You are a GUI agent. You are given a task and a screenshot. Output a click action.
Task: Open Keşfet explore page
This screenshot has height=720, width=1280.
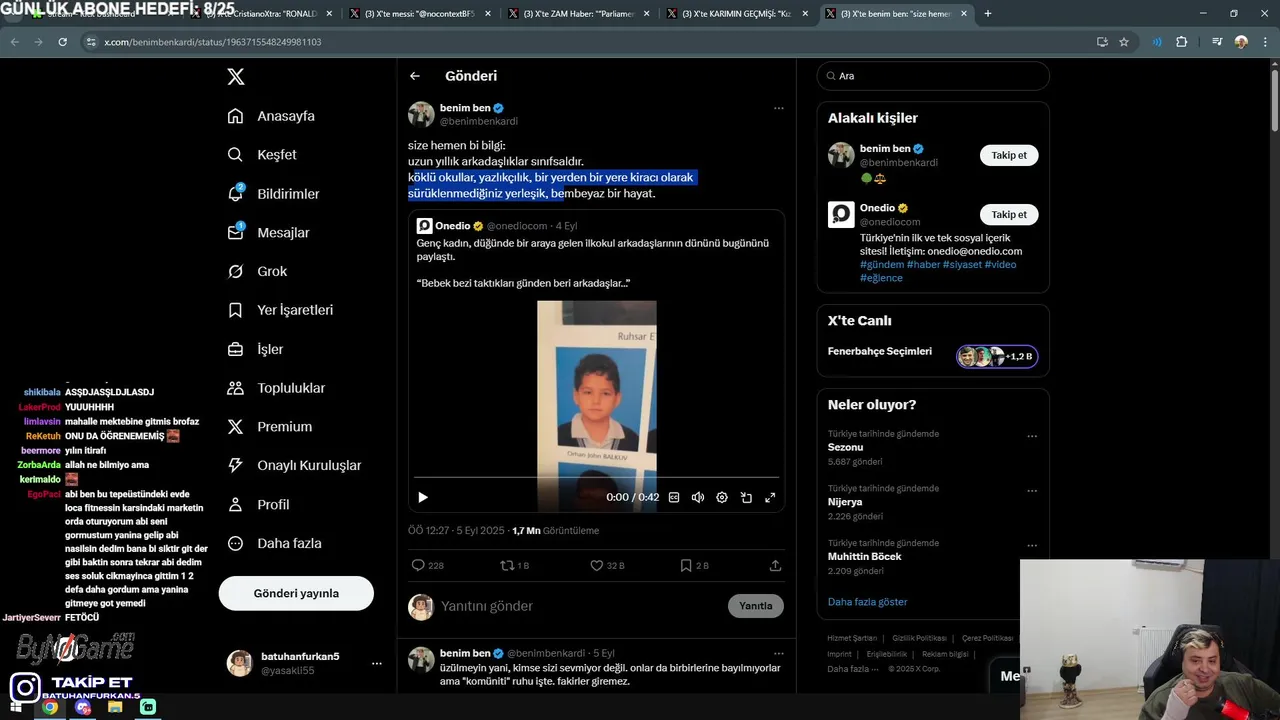coord(262,155)
